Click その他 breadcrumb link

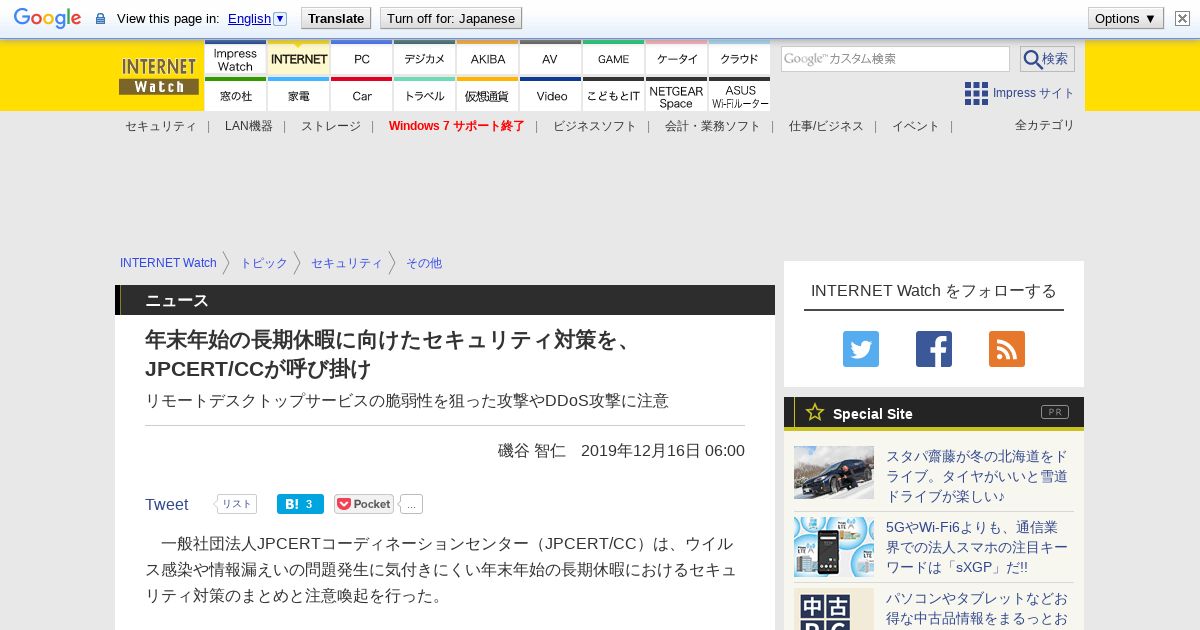click(x=423, y=263)
